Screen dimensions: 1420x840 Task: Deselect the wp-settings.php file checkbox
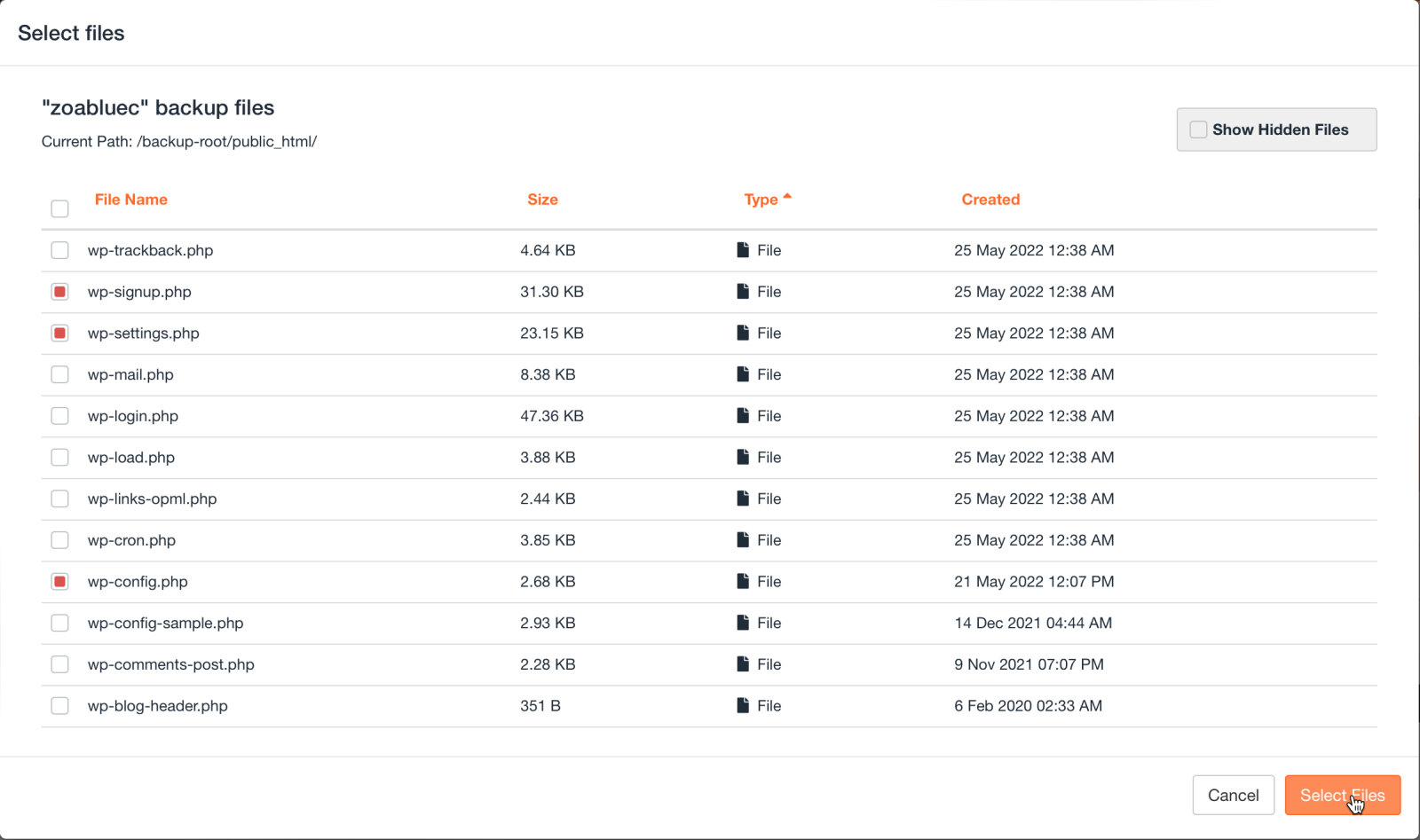tap(59, 334)
